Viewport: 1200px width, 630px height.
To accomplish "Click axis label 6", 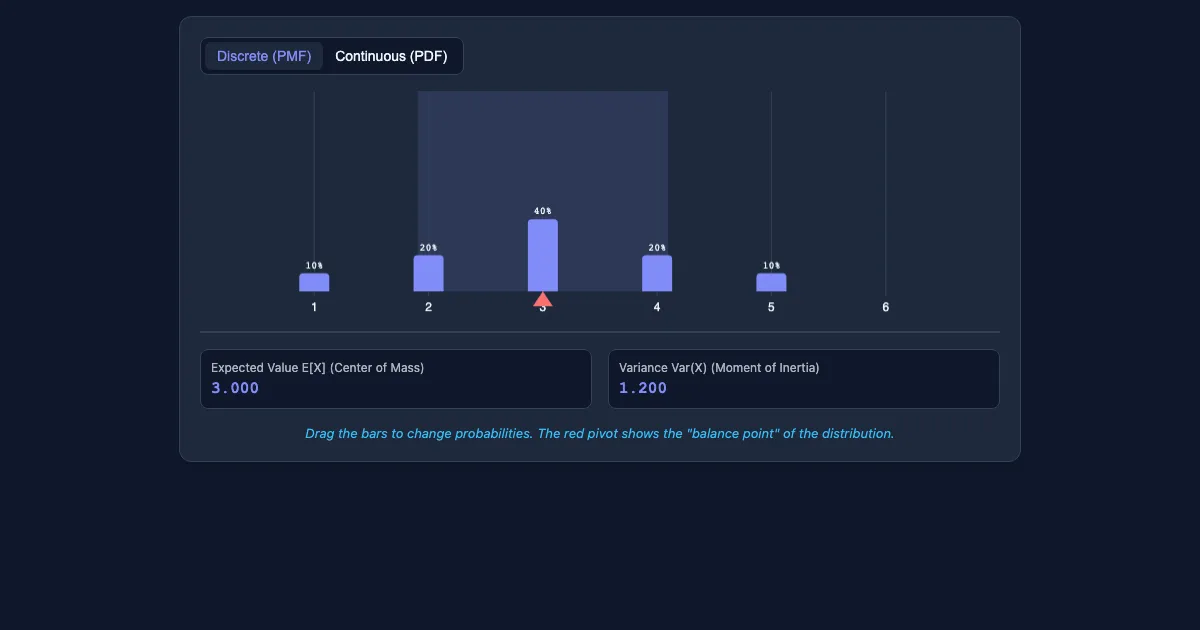I will (885, 307).
